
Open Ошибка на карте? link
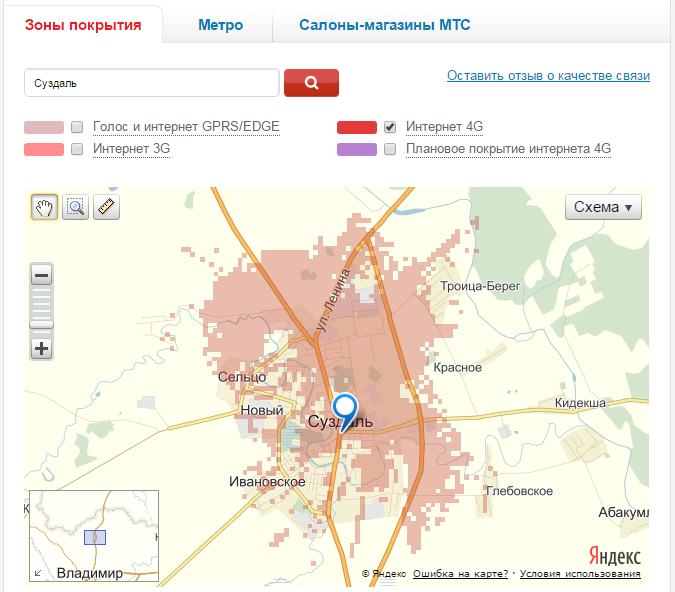click(460, 573)
